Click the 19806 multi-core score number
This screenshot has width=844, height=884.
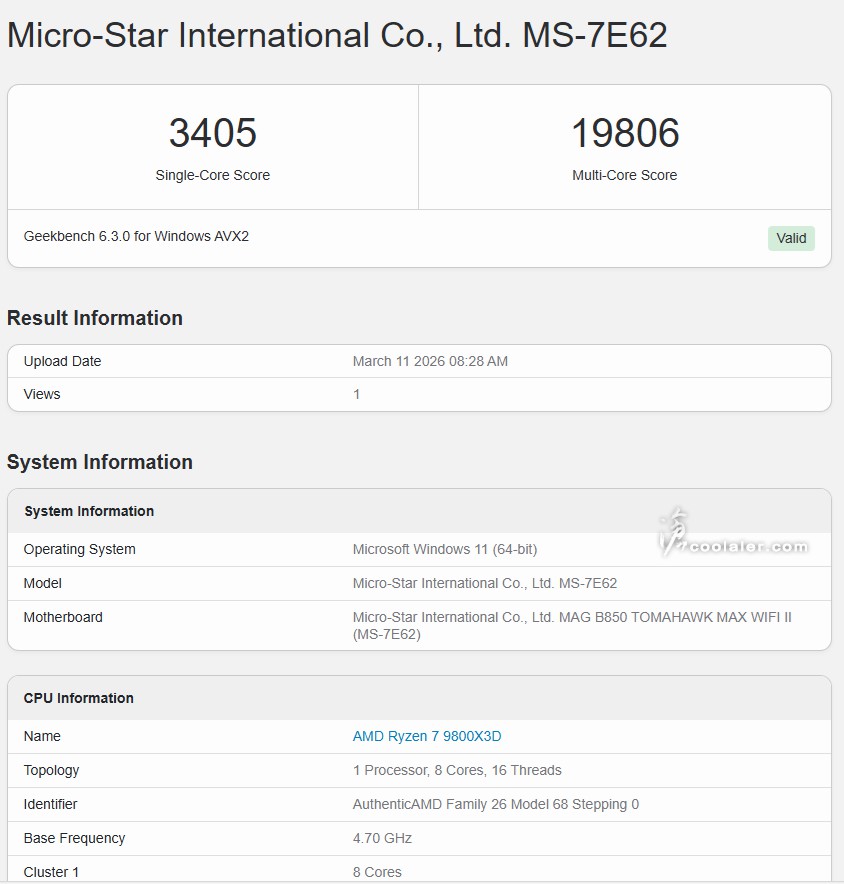624,133
